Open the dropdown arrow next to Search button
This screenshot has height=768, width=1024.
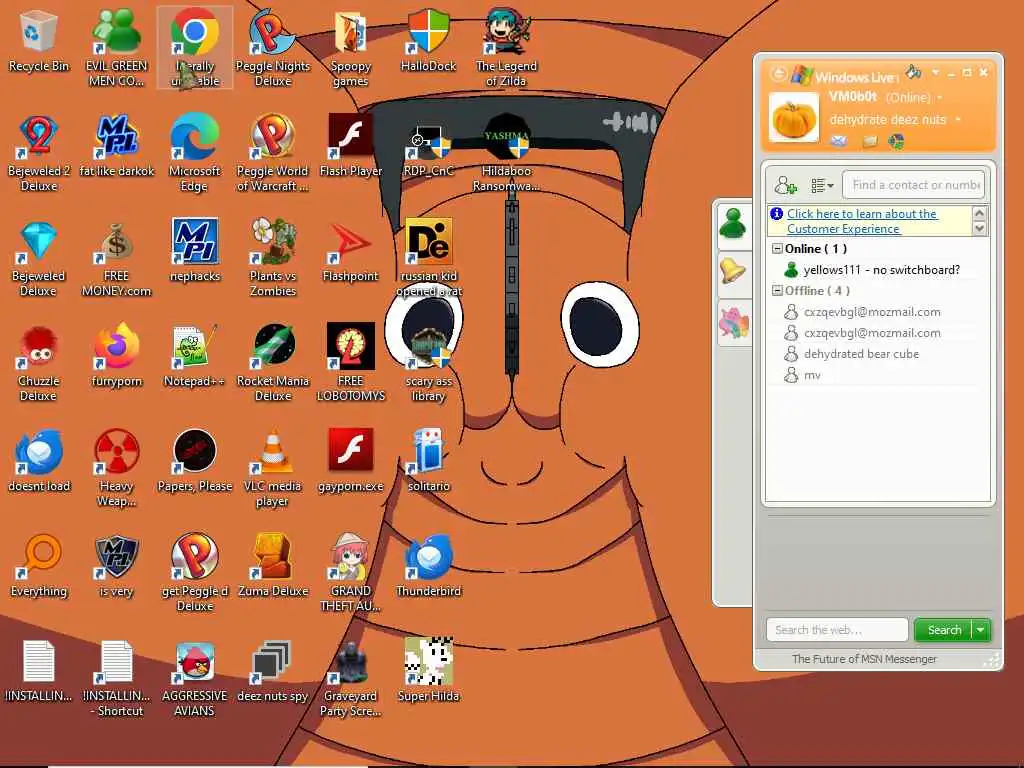click(981, 630)
